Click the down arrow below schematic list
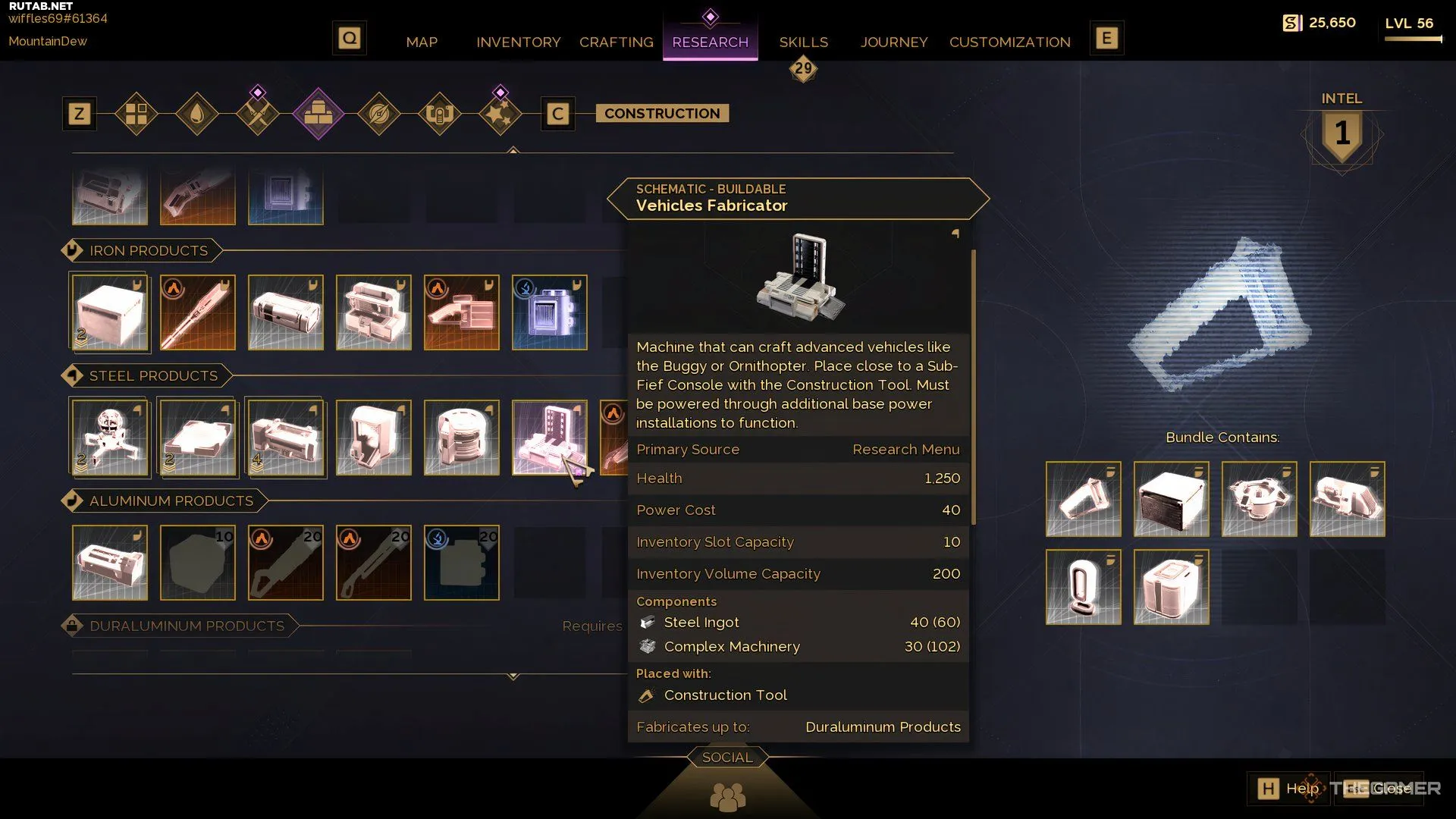The width and height of the screenshot is (1456, 819). [x=513, y=676]
